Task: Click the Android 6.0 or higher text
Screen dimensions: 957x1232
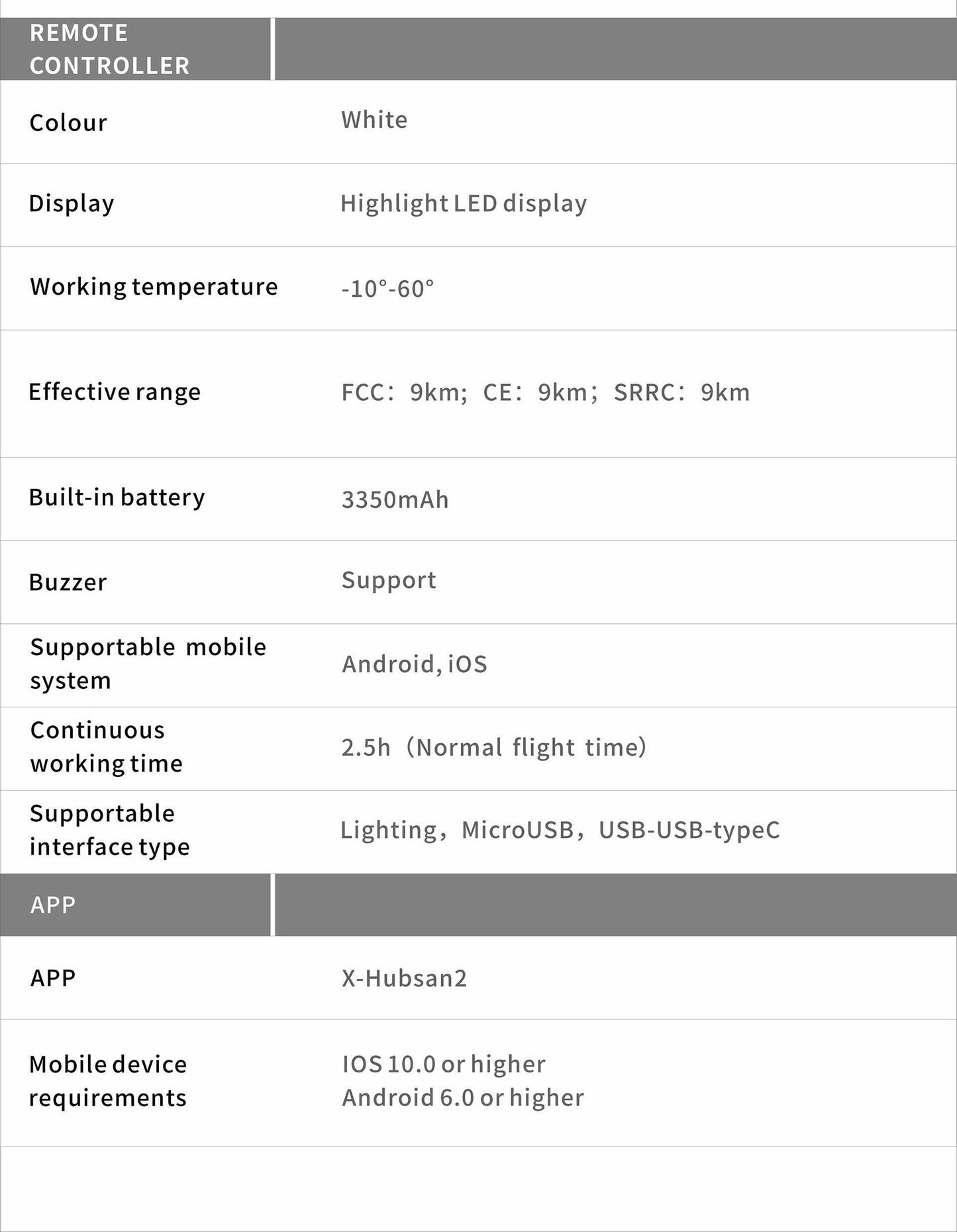Action: click(x=463, y=1098)
